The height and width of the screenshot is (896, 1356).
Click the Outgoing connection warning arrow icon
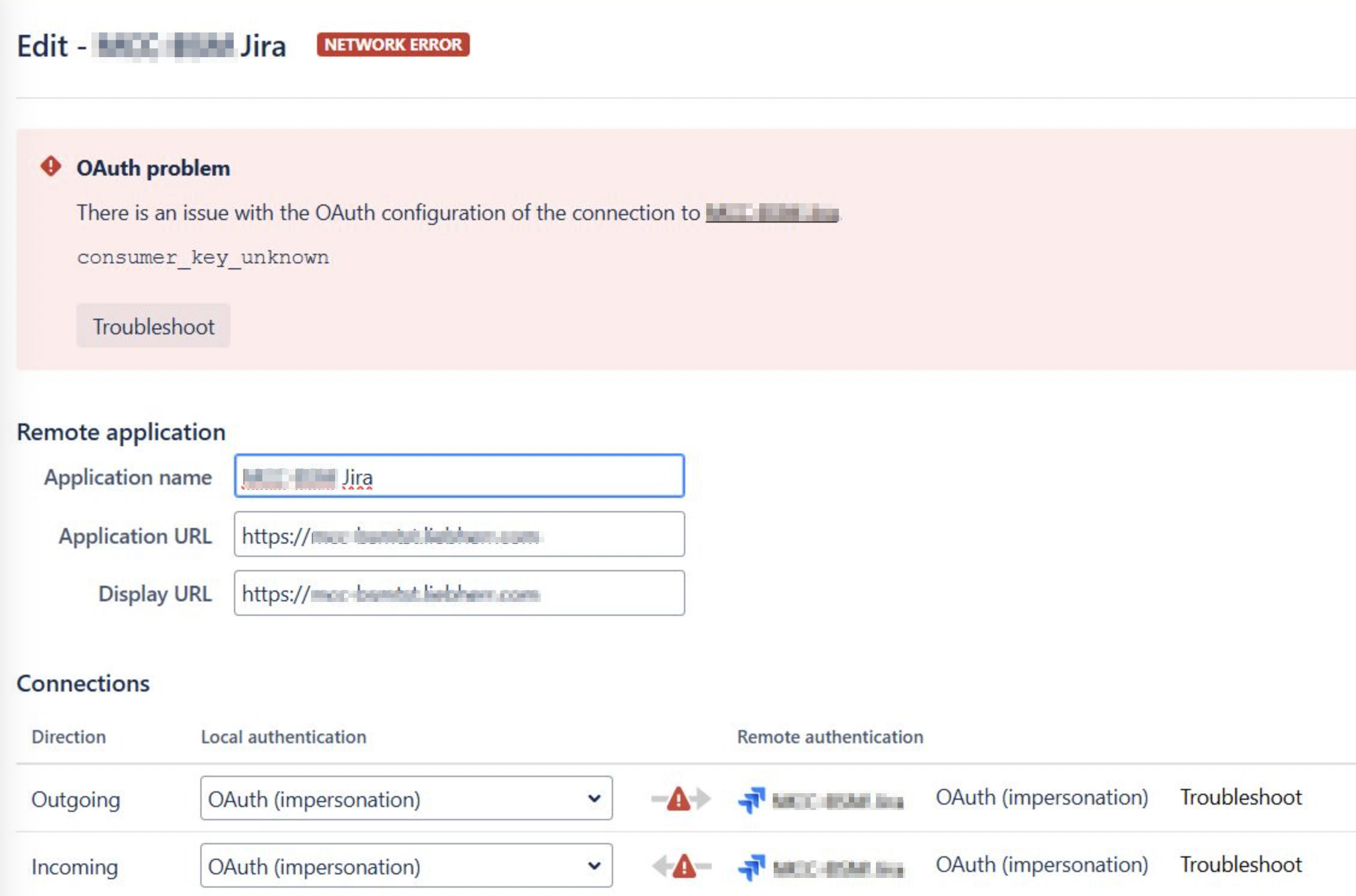(x=680, y=799)
